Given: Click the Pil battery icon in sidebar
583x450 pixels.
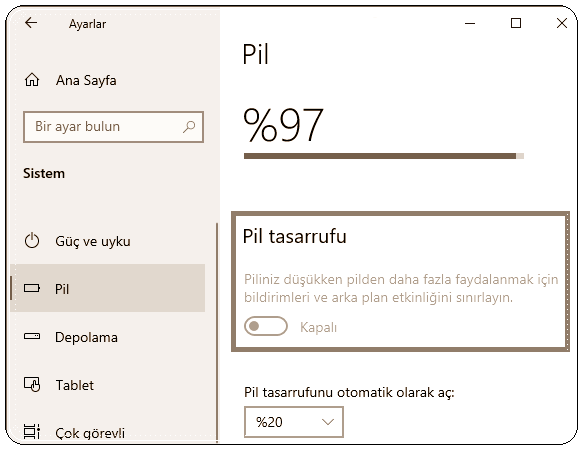Looking at the screenshot, I should coord(32,288).
